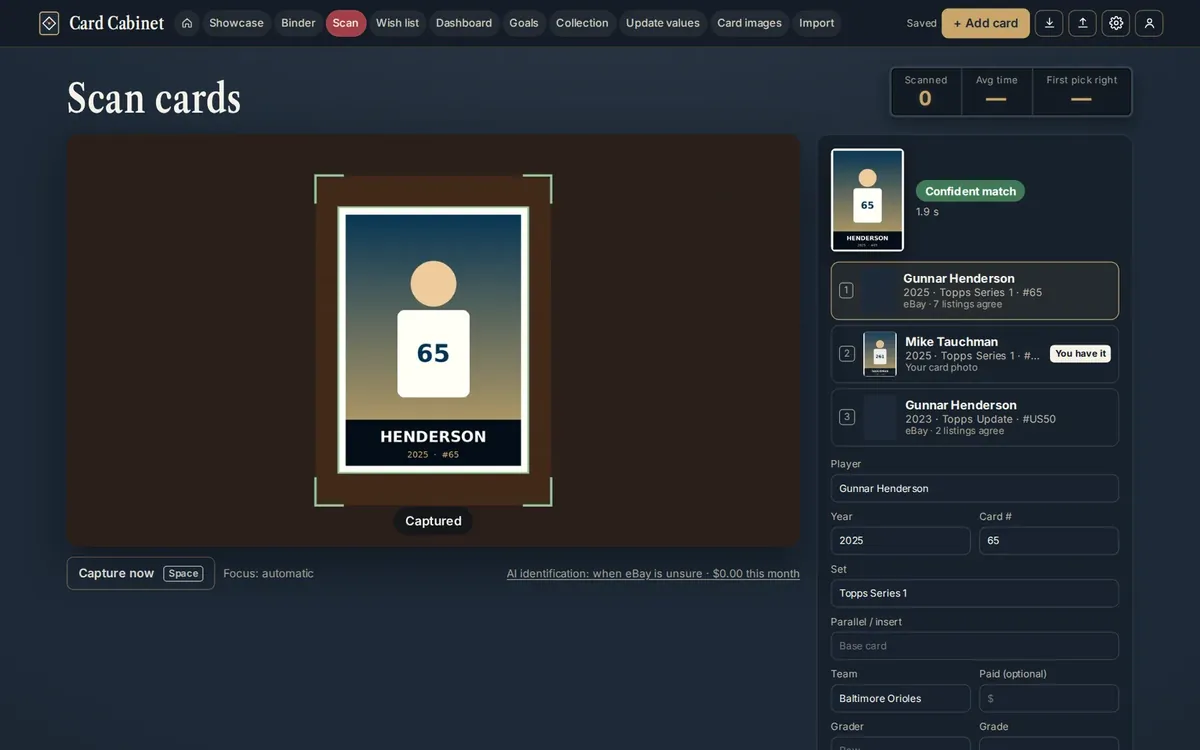The width and height of the screenshot is (1200, 750).
Task: Switch to the Binder tab
Action: pos(298,23)
